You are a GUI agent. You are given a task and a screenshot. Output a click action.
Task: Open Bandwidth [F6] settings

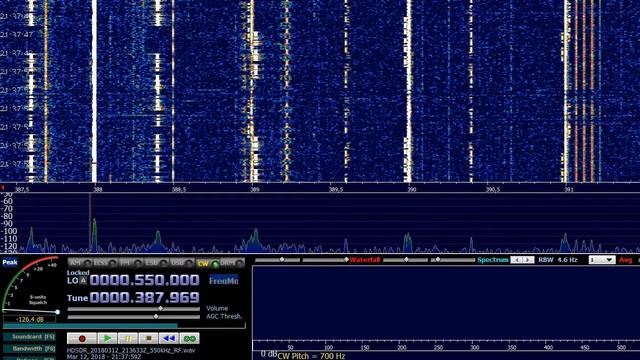click(29, 349)
